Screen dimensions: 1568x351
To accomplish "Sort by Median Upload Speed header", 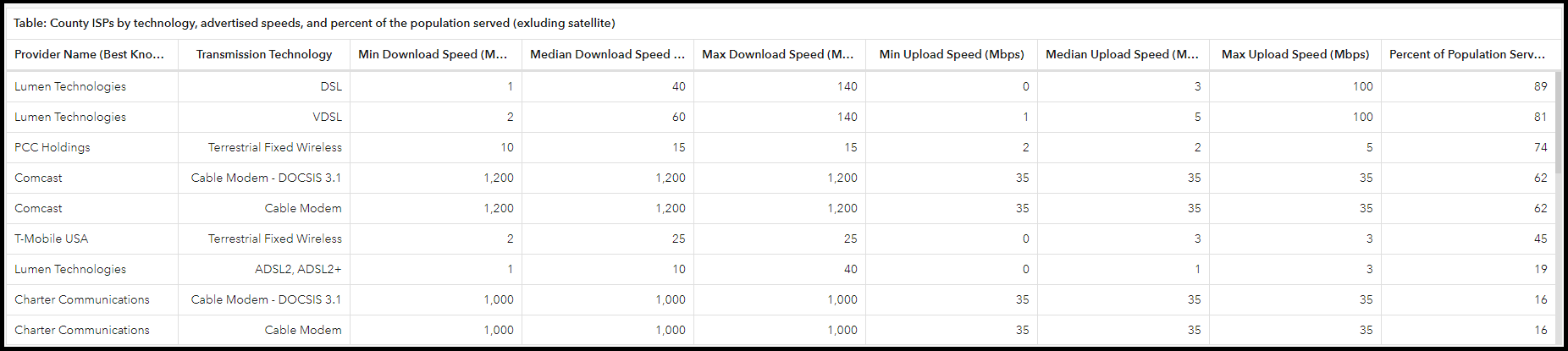I will [1123, 54].
